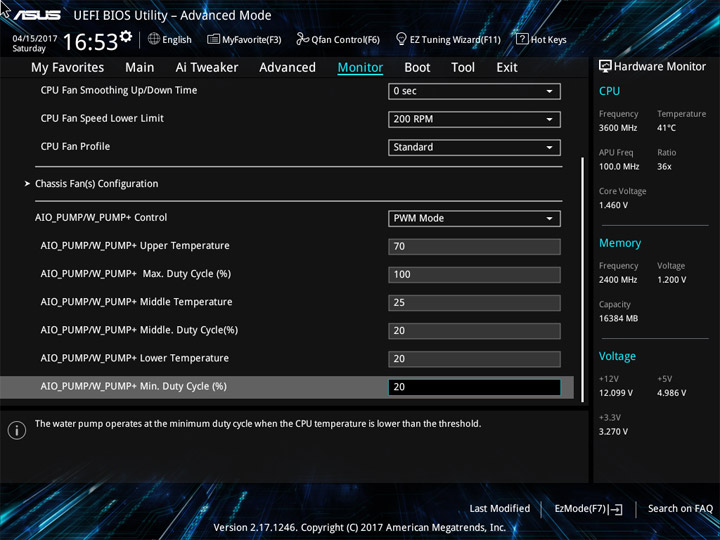This screenshot has height=540, width=720.
Task: Click the 1.460 V core voltage value
Action: point(613,205)
